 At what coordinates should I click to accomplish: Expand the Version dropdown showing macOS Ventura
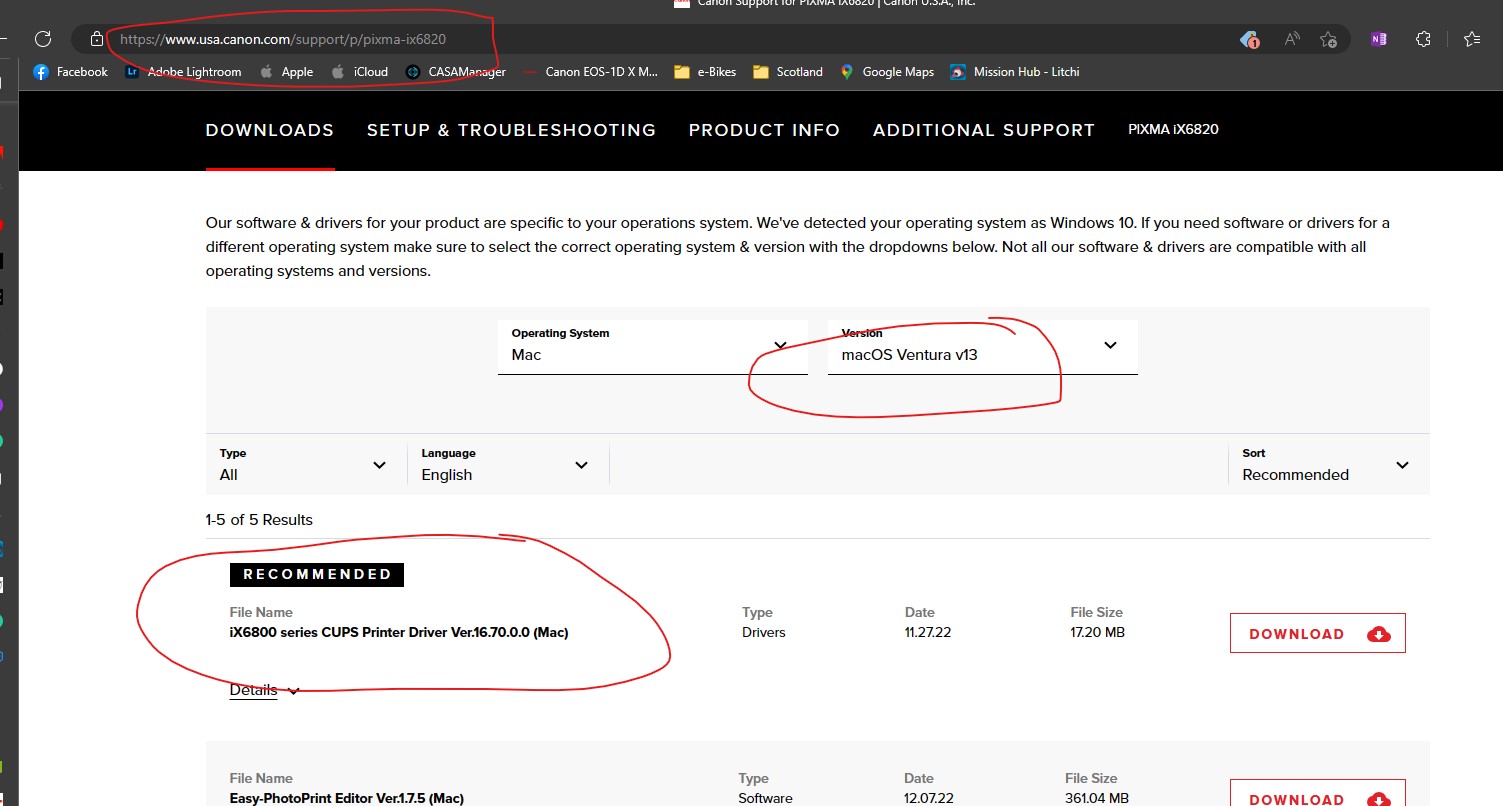pos(982,346)
